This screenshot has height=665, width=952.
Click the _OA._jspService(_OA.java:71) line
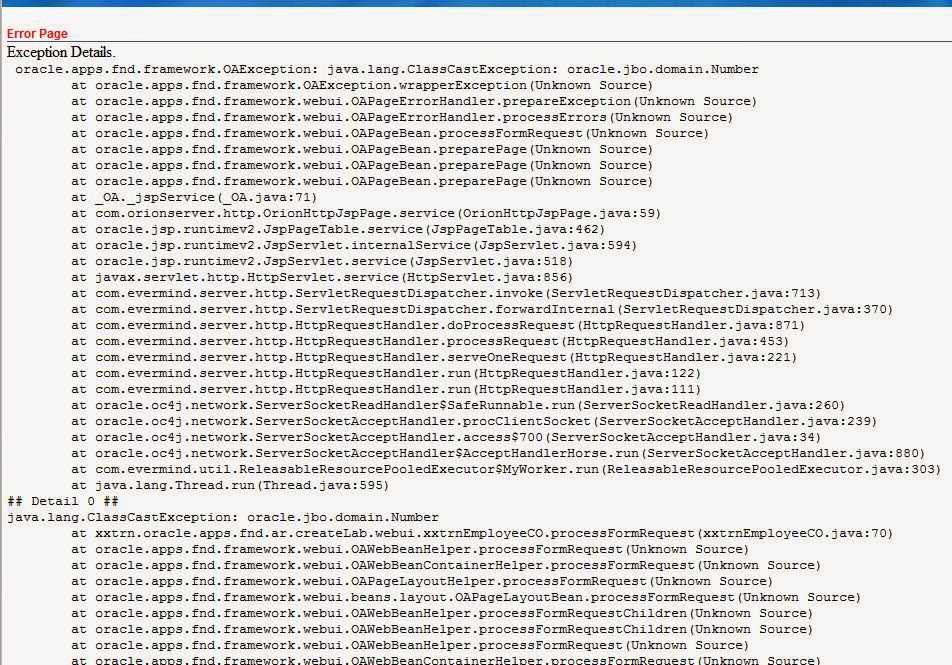[x=170, y=197]
